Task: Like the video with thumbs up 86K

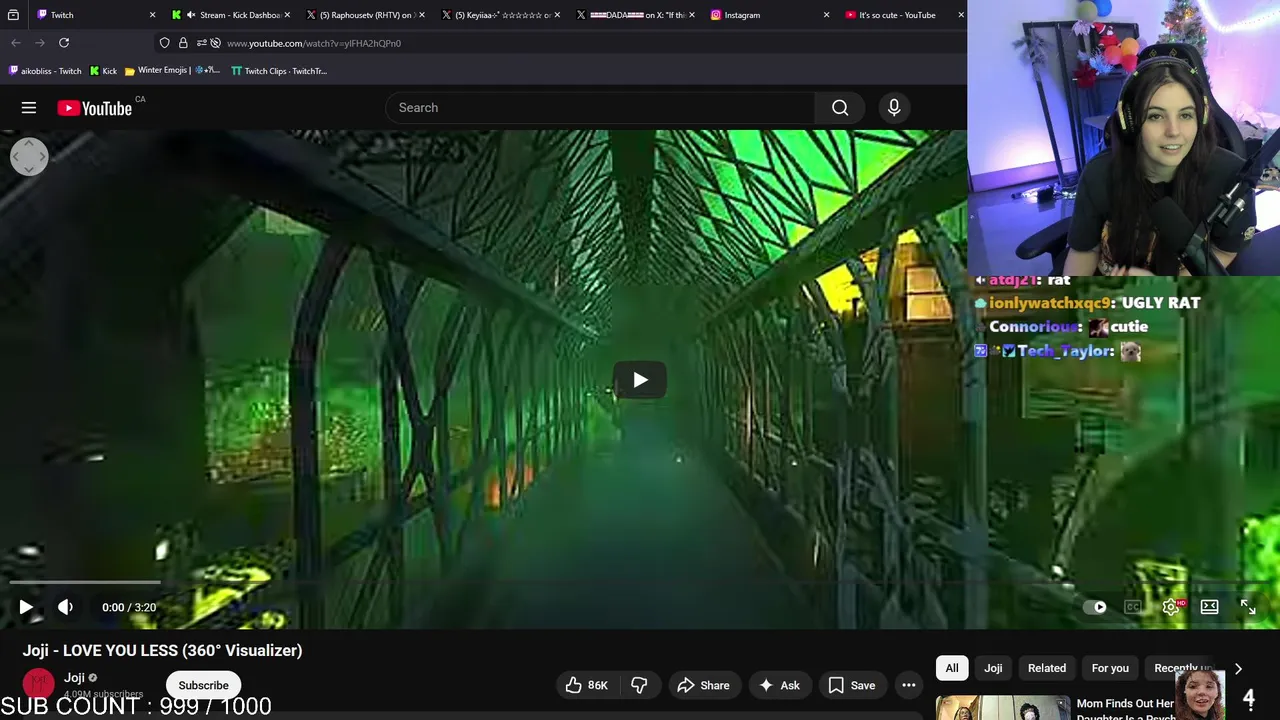Action: tap(586, 685)
